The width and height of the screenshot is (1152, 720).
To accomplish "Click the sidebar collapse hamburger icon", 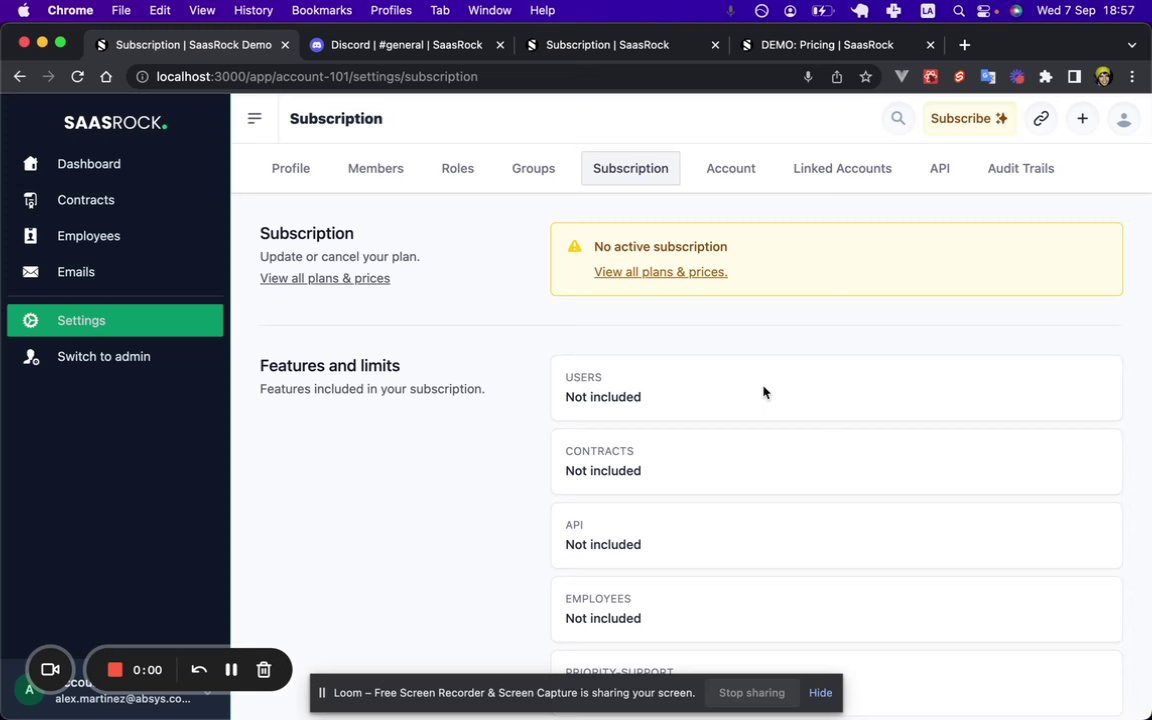I will coord(254,118).
